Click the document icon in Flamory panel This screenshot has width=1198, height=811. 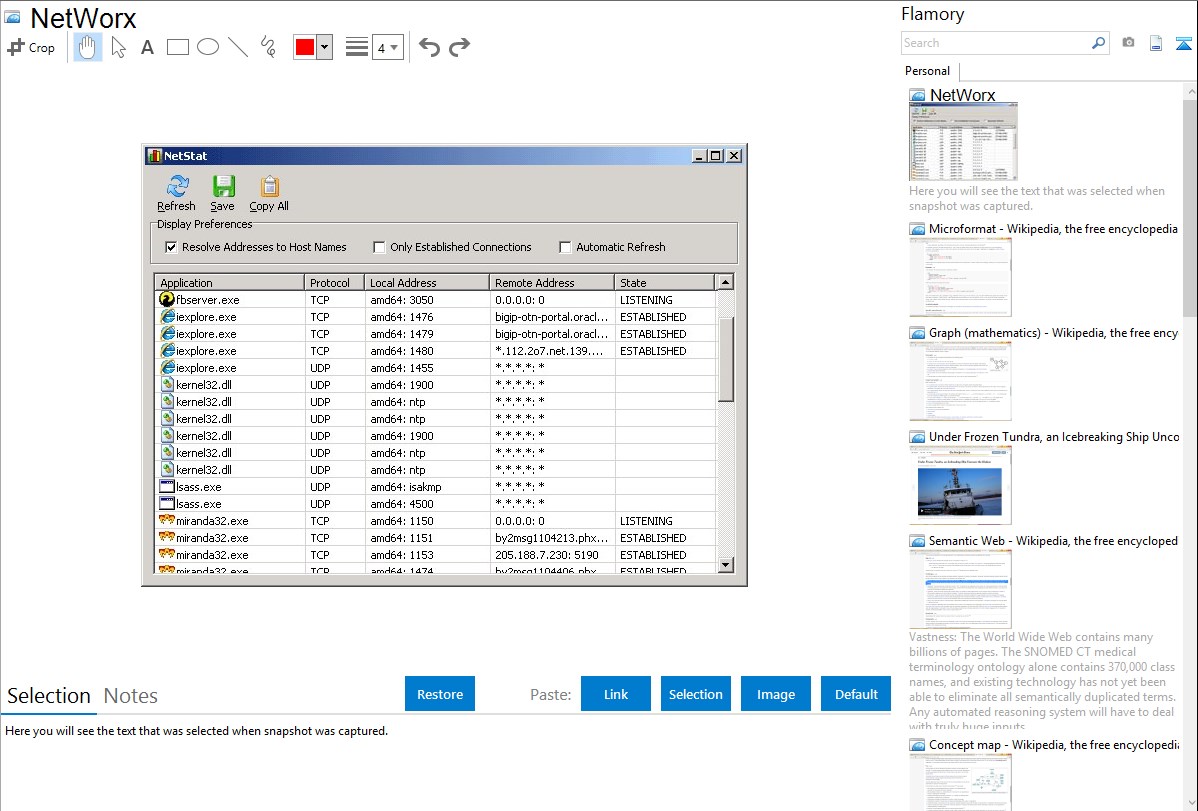pyautogui.click(x=1156, y=43)
